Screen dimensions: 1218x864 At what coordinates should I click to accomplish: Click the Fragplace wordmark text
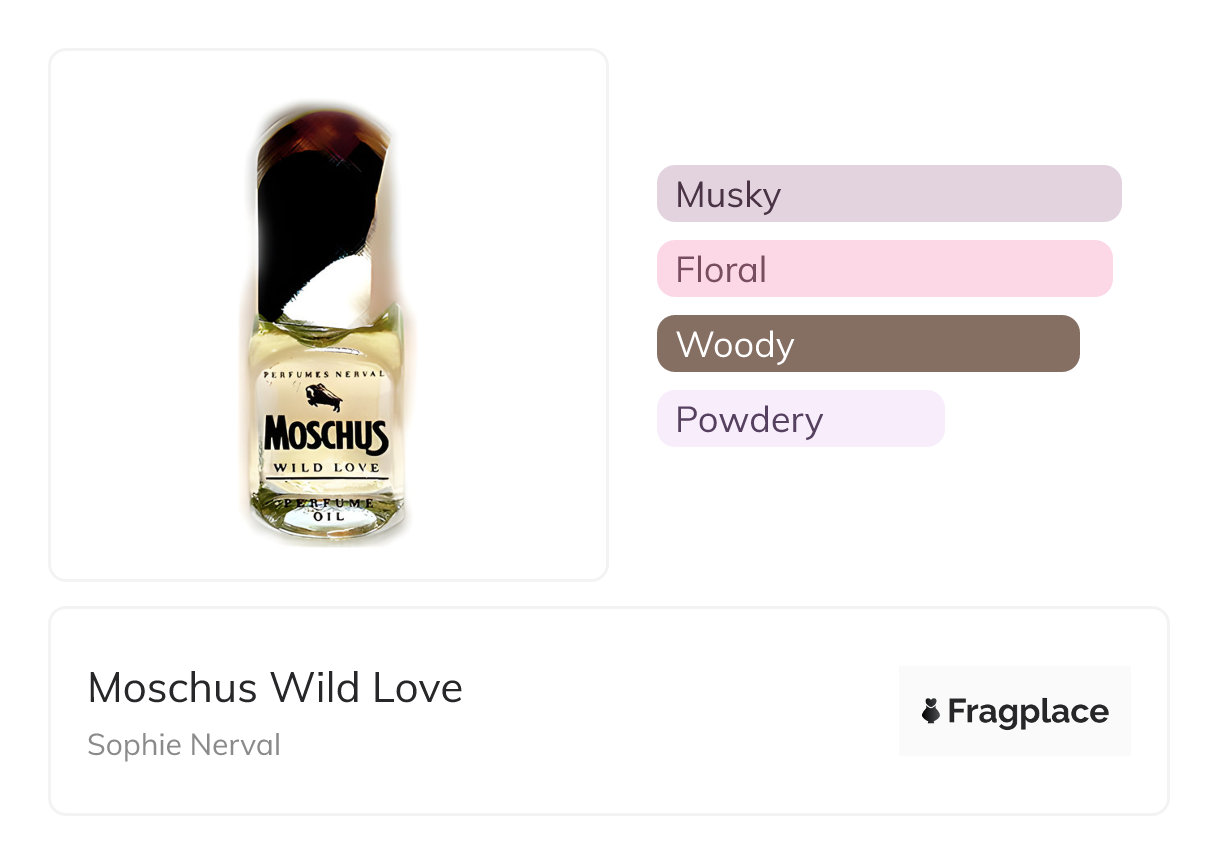click(x=1027, y=711)
